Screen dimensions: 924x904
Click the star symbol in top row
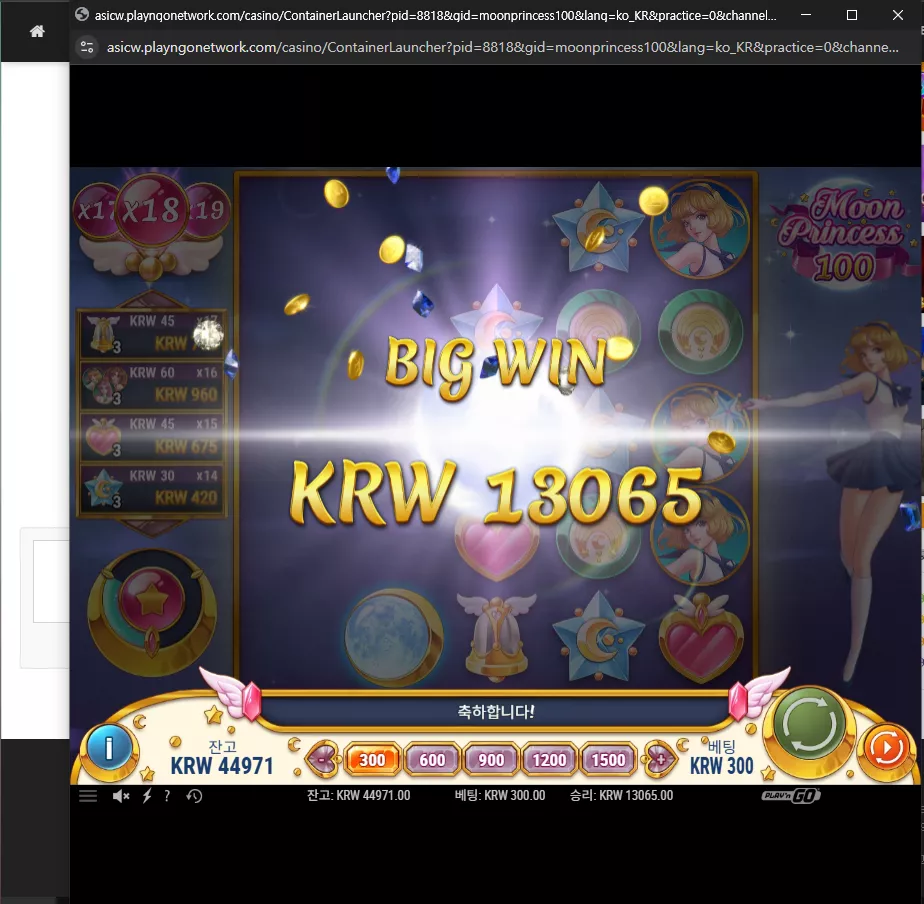(x=599, y=227)
